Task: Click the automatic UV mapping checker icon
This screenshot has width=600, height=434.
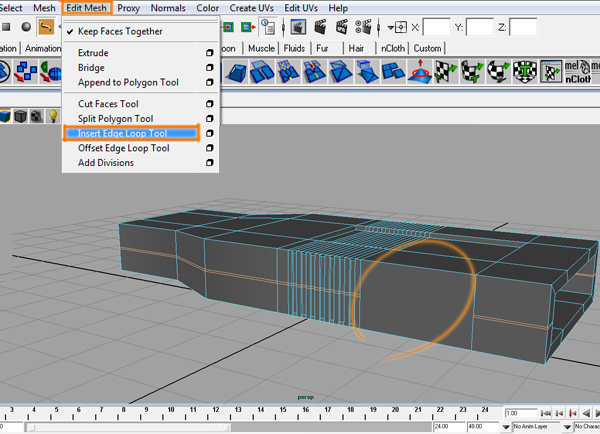Action: point(525,72)
